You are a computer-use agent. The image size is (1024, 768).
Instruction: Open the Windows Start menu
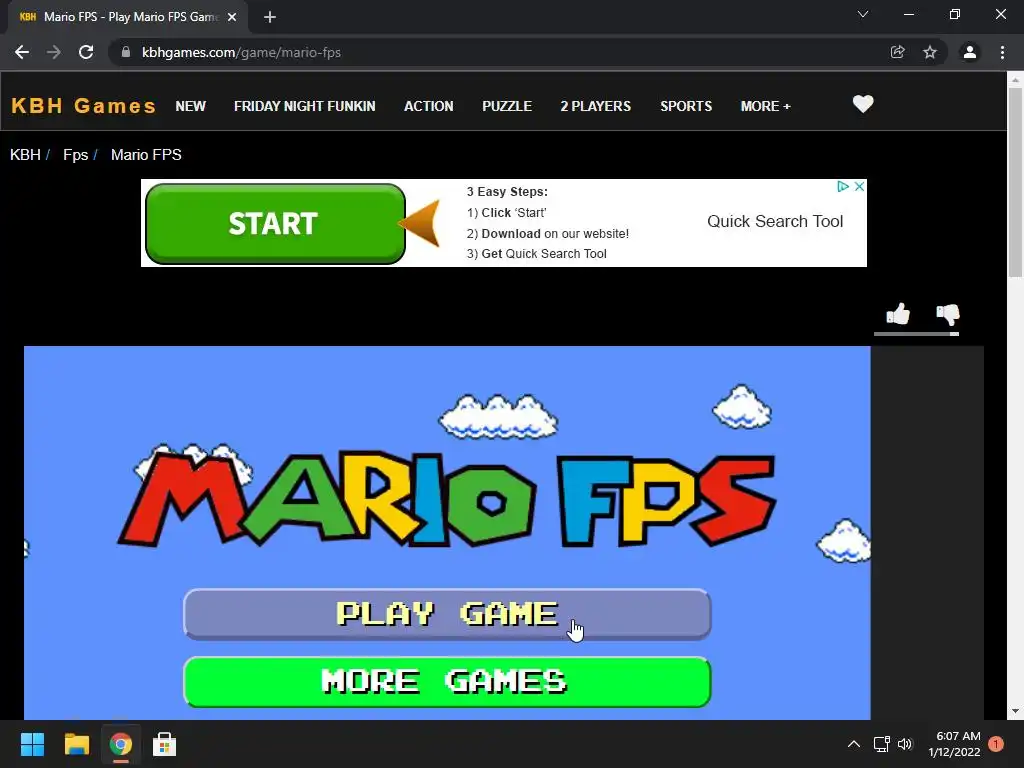click(32, 744)
